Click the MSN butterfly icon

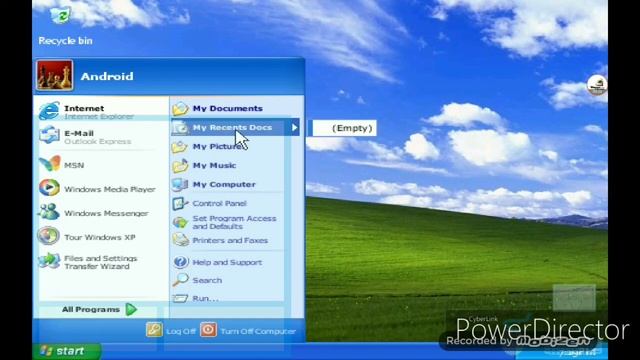point(50,164)
